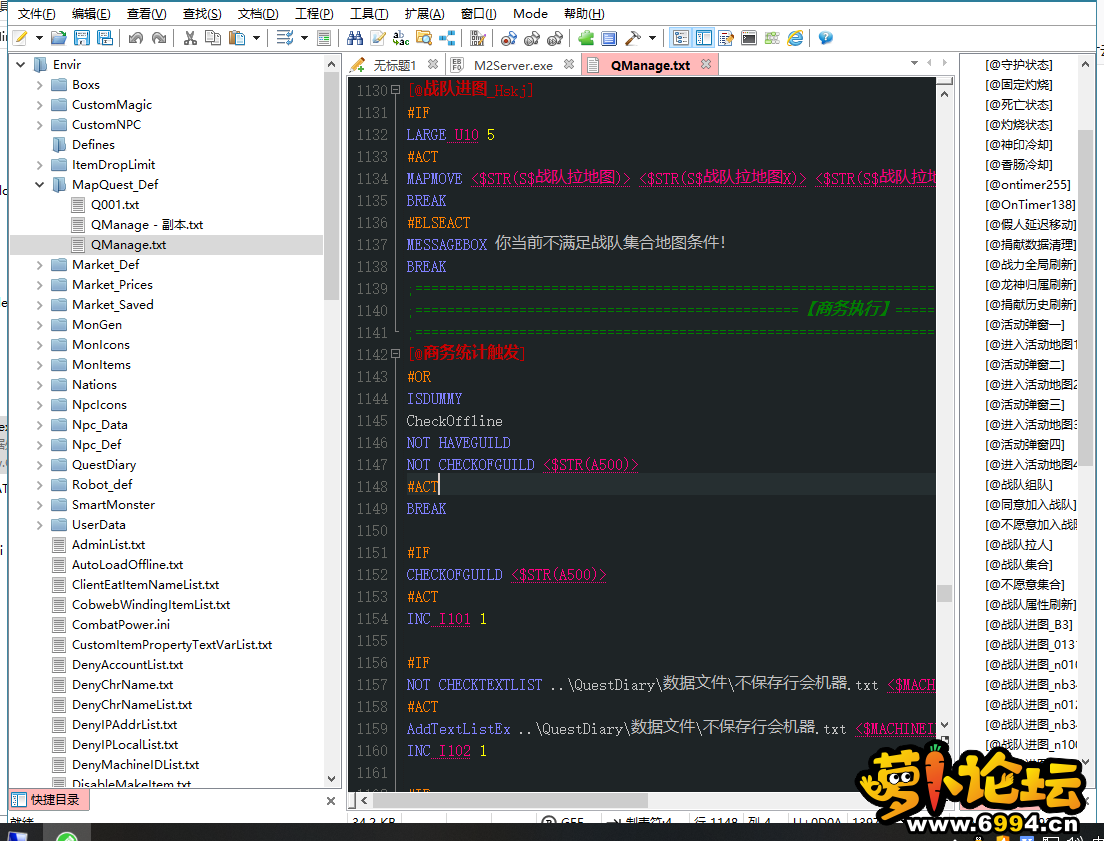Image resolution: width=1104 pixels, height=841 pixels.
Task: Open the word wrap dropdown arrow
Action: (304, 38)
